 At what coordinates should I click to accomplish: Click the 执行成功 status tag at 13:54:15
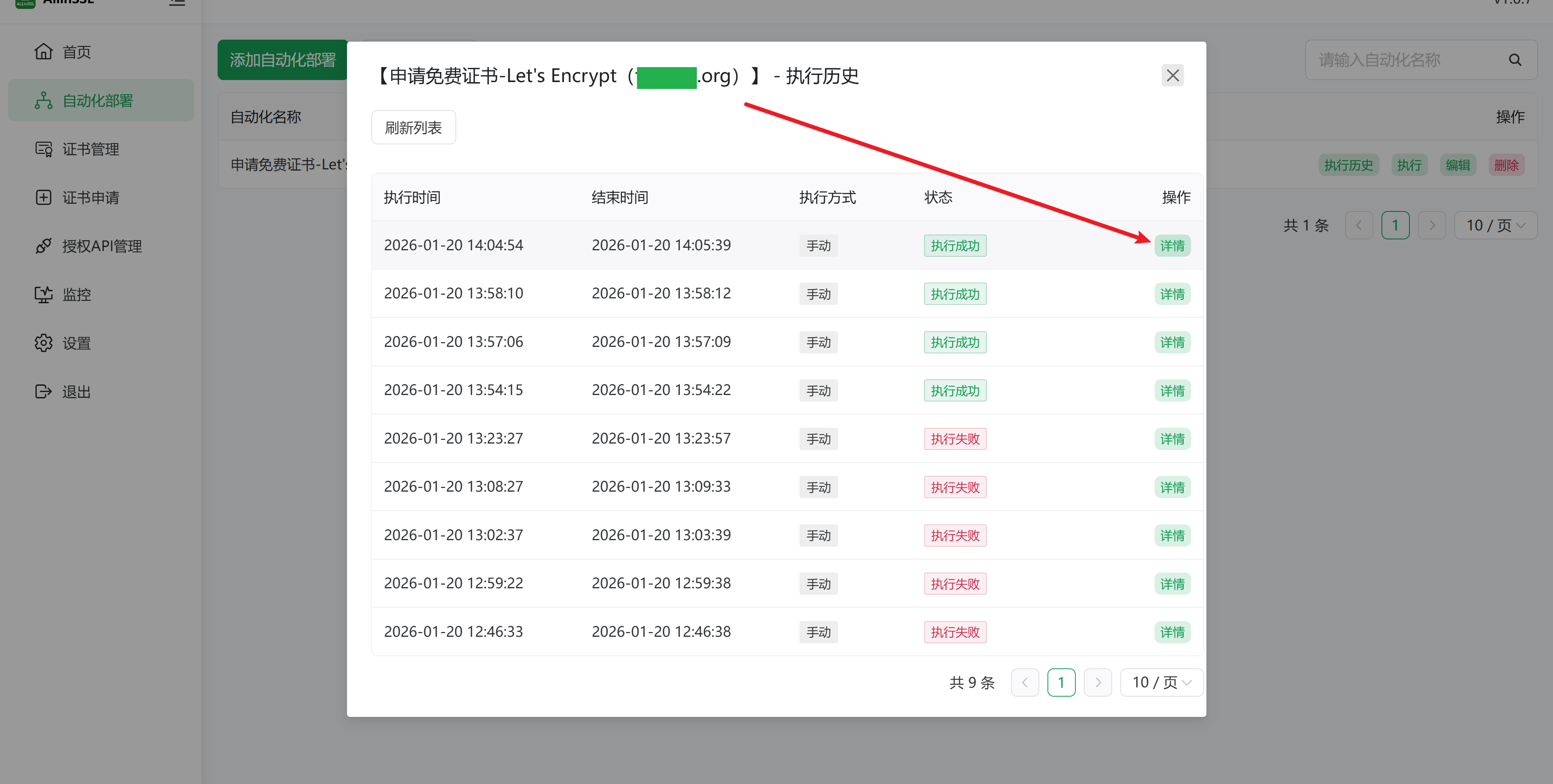point(955,391)
